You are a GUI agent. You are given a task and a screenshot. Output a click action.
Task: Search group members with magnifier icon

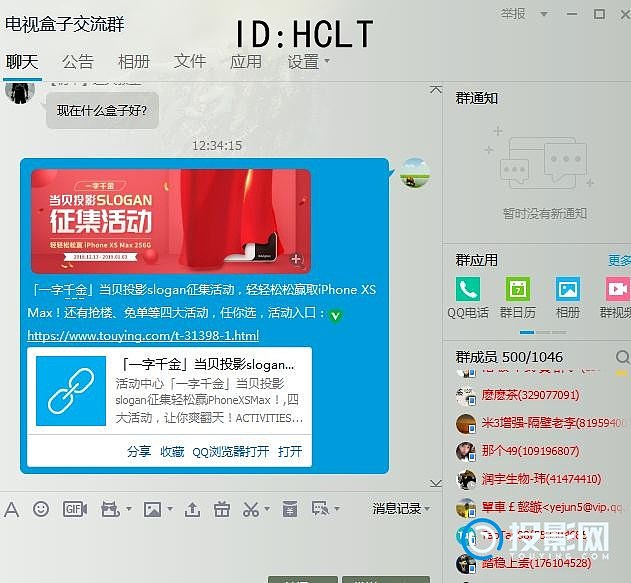pos(623,356)
